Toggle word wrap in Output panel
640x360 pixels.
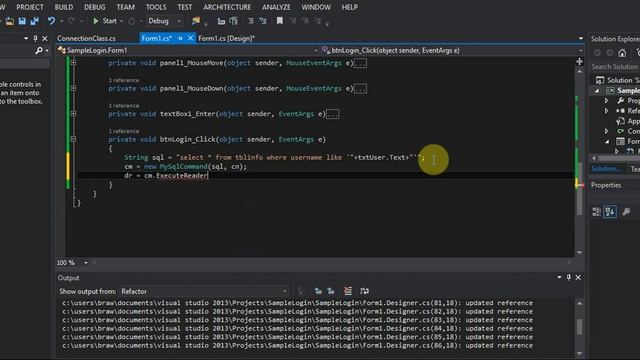364,291
